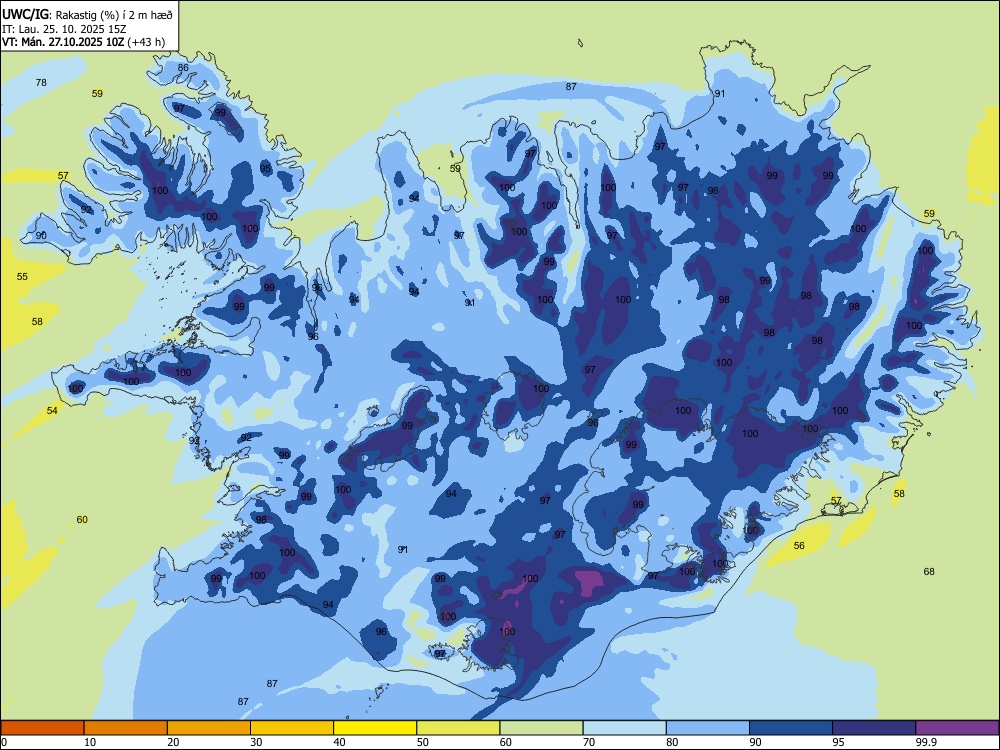This screenshot has width=1000, height=750.
Task: Click the medium blue 80–90 legend swatch
Action: pos(708,728)
